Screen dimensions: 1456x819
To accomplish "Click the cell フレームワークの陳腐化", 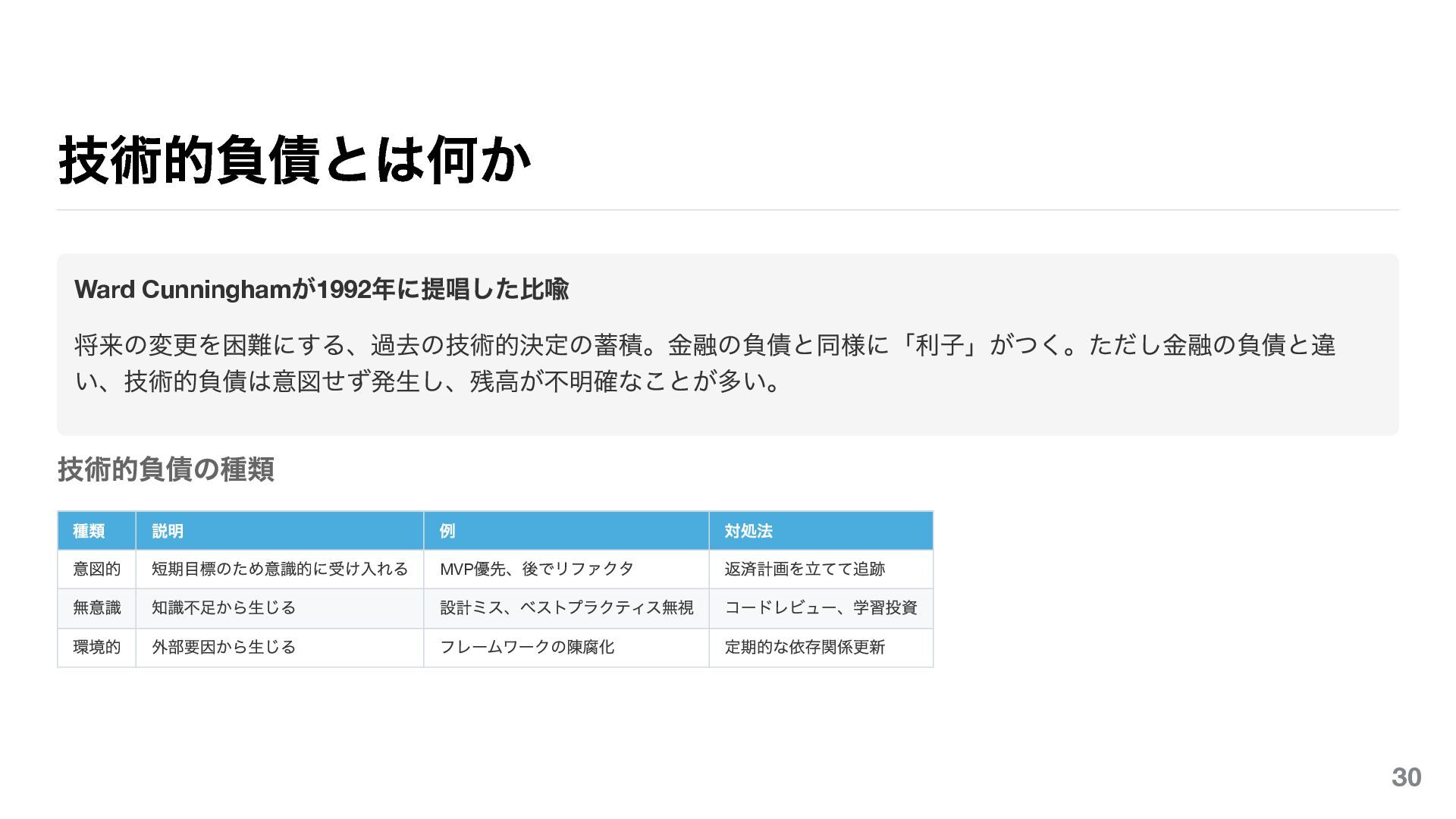I will [x=526, y=647].
